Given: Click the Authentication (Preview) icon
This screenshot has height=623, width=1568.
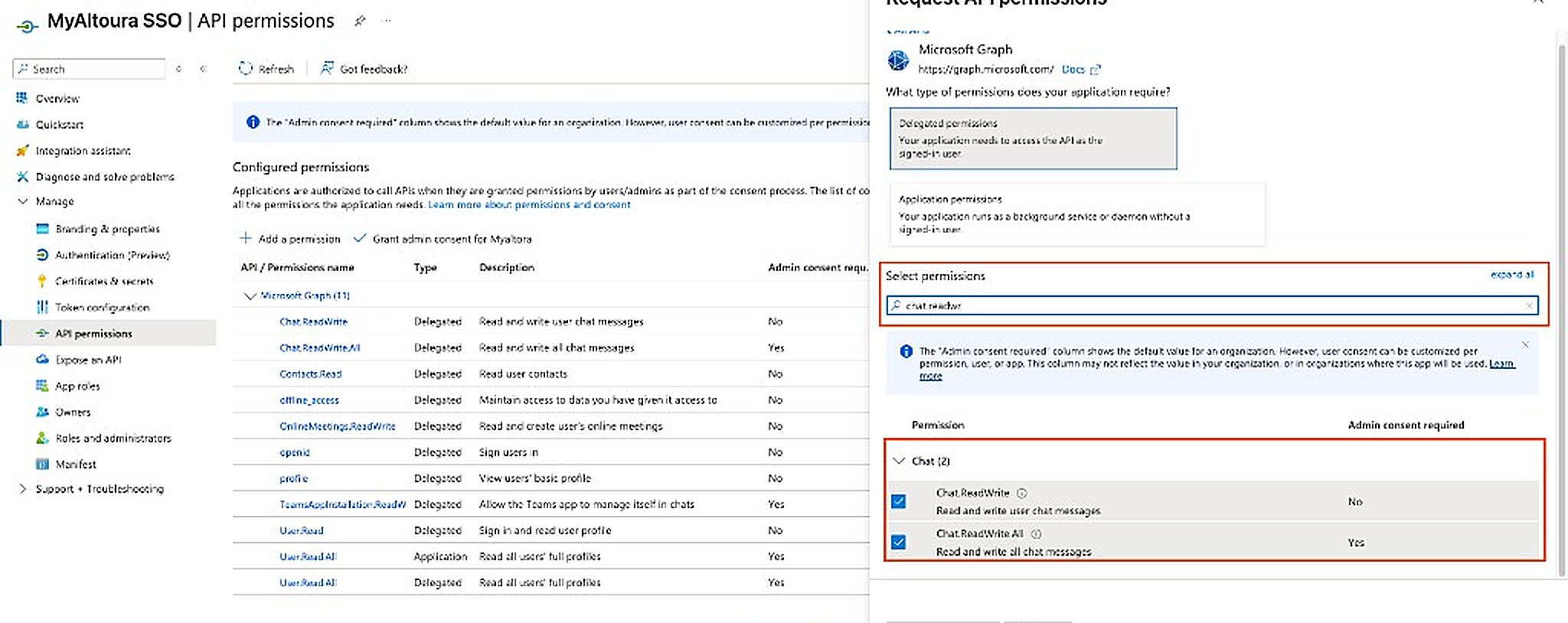Looking at the screenshot, I should pyautogui.click(x=42, y=255).
